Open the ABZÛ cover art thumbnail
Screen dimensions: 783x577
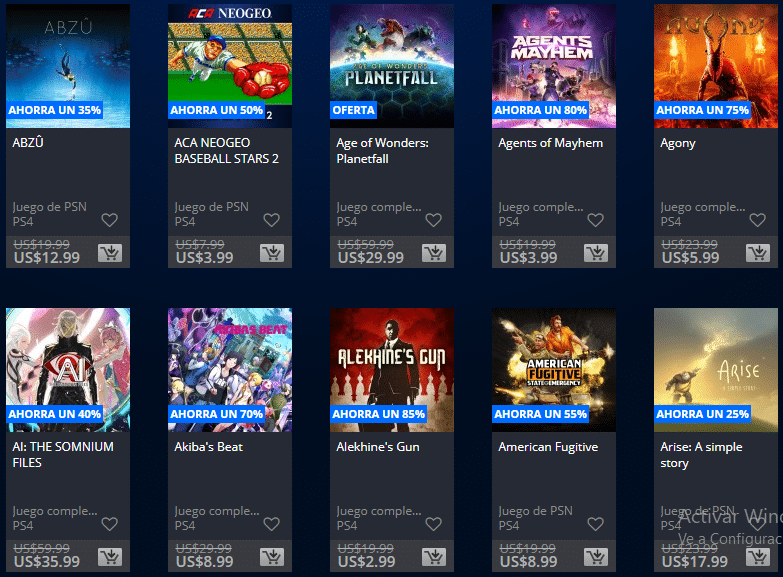pyautogui.click(x=68, y=66)
